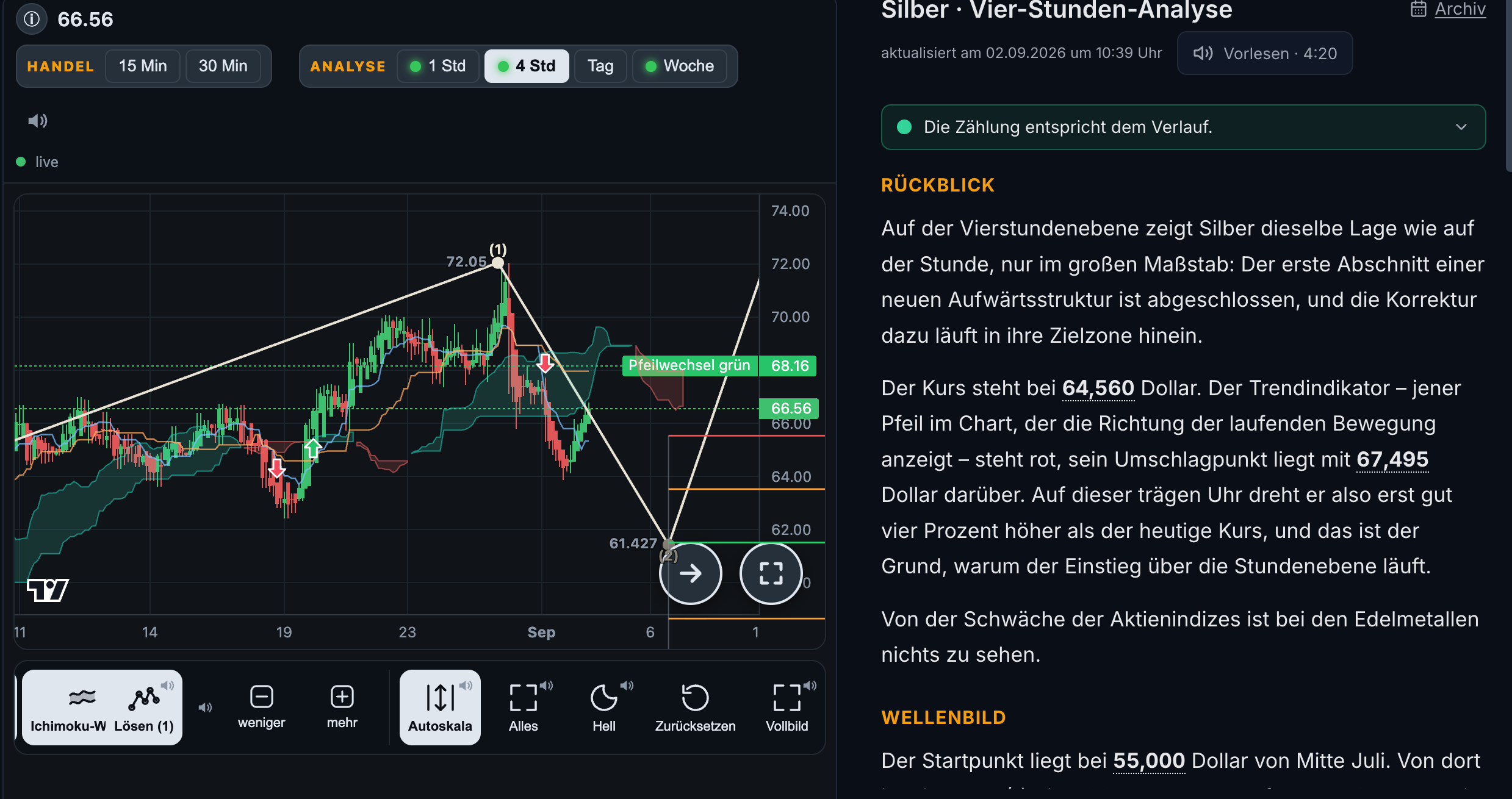1512x799 pixels.
Task: Click the TradingView logo on chart
Action: click(48, 590)
